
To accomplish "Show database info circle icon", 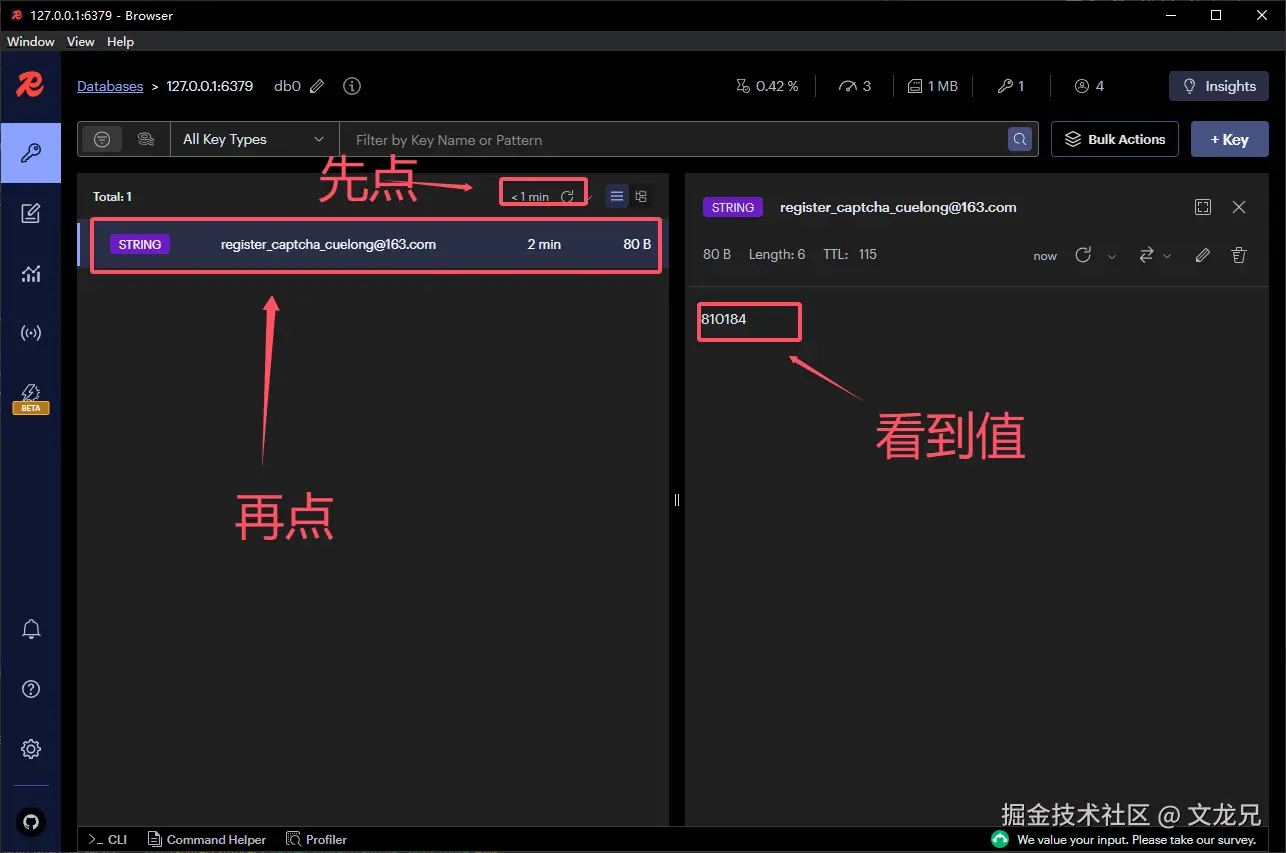I will [x=352, y=86].
